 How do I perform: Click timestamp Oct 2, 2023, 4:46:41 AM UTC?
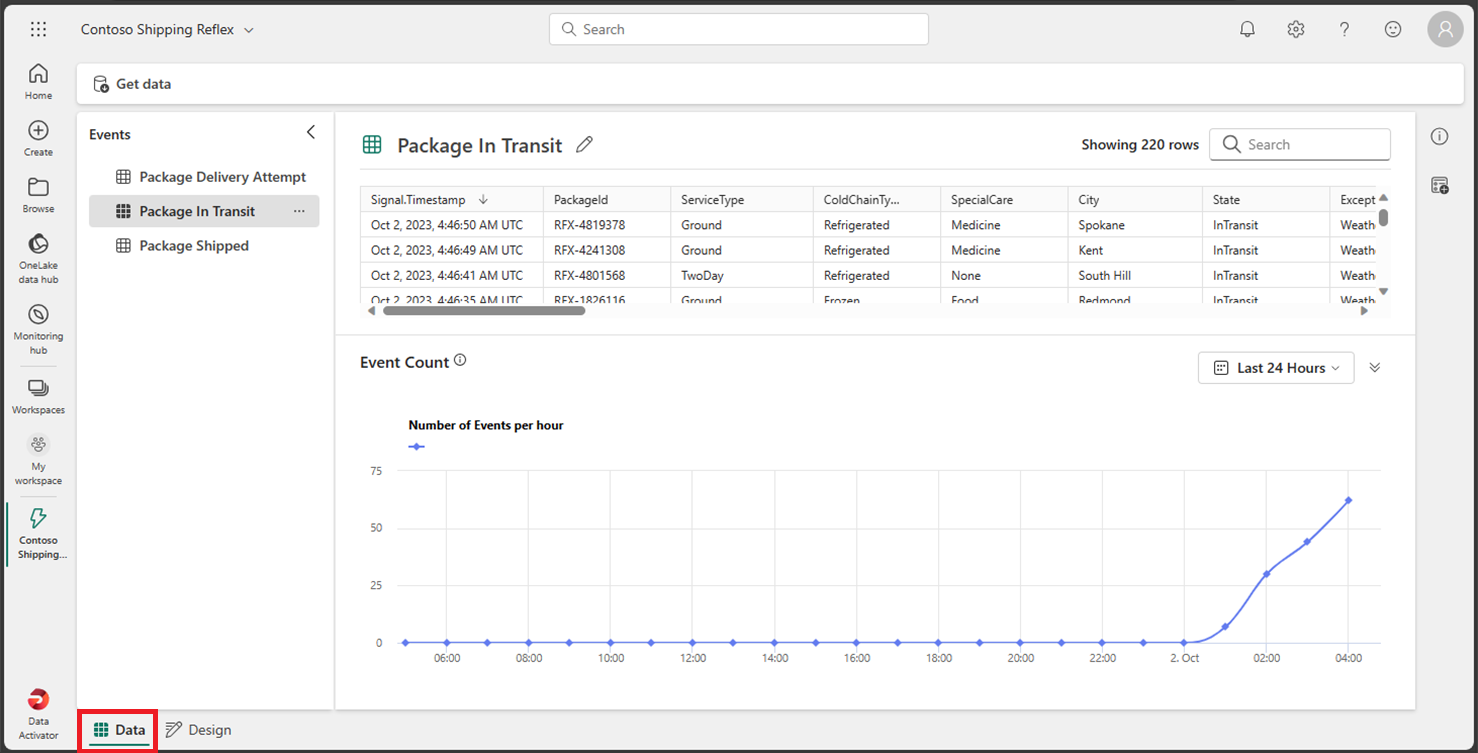point(451,275)
